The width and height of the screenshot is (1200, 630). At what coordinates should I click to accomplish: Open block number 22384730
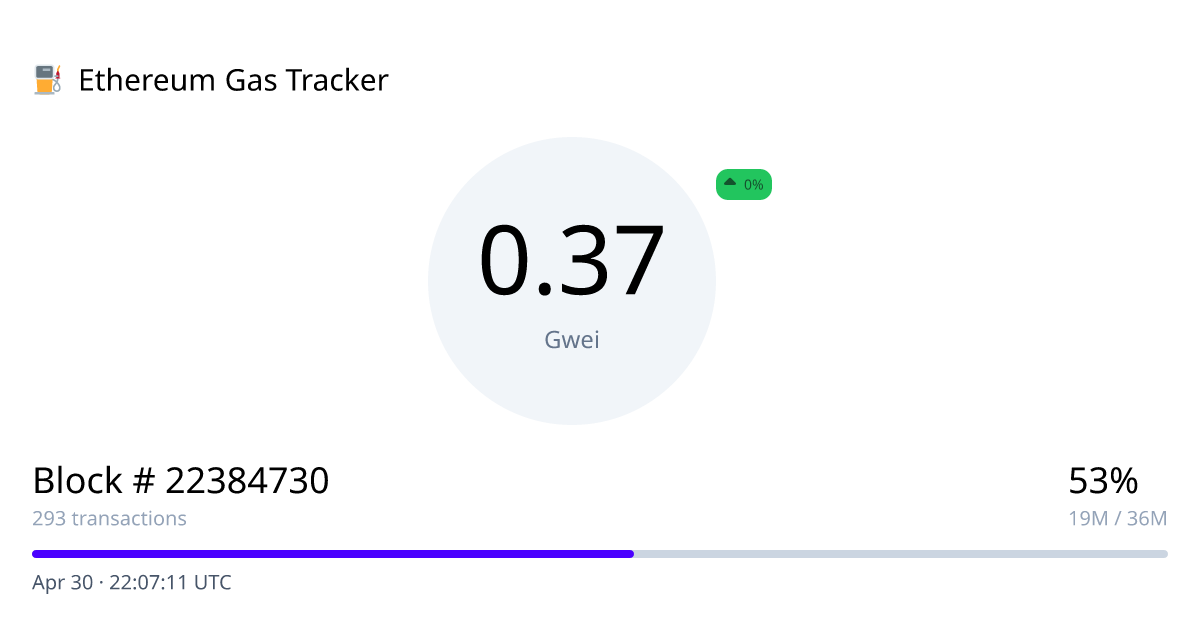247,481
